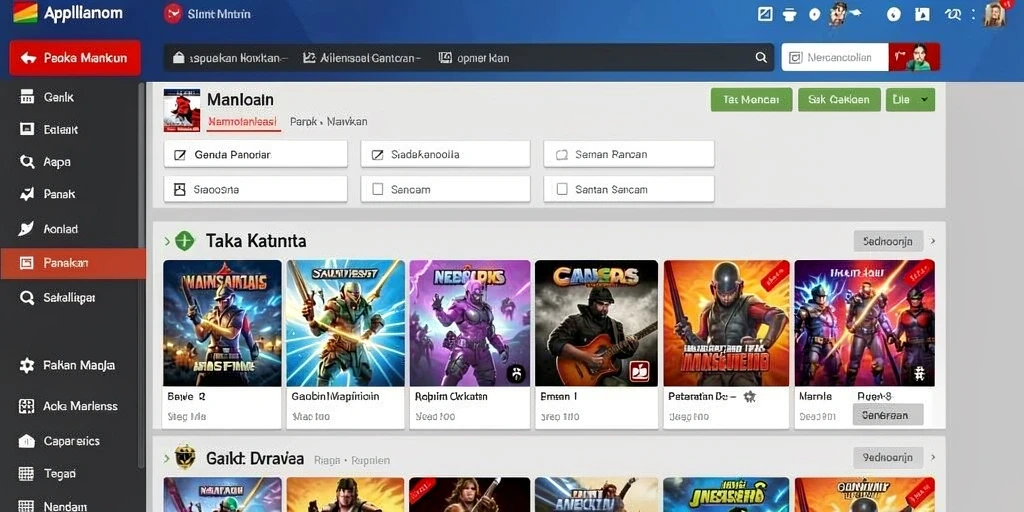Screen dimensions: 1024x512
Task: Click the bookmark square icon in top header
Action: click(922, 14)
